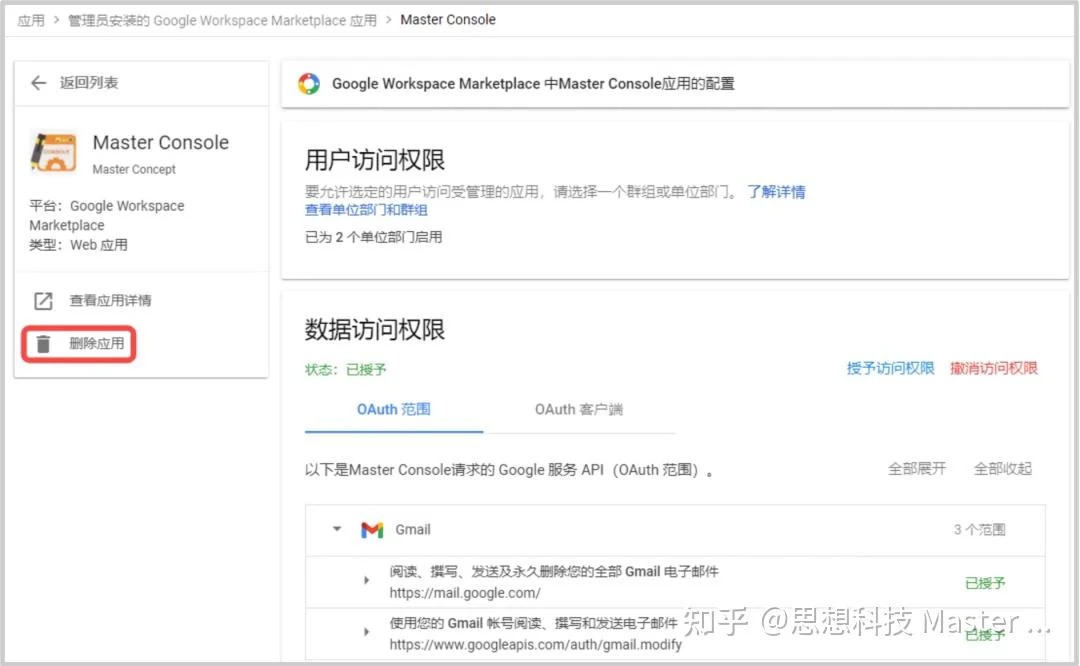
Task: Click the Master Console app logo
Action: click(54, 152)
